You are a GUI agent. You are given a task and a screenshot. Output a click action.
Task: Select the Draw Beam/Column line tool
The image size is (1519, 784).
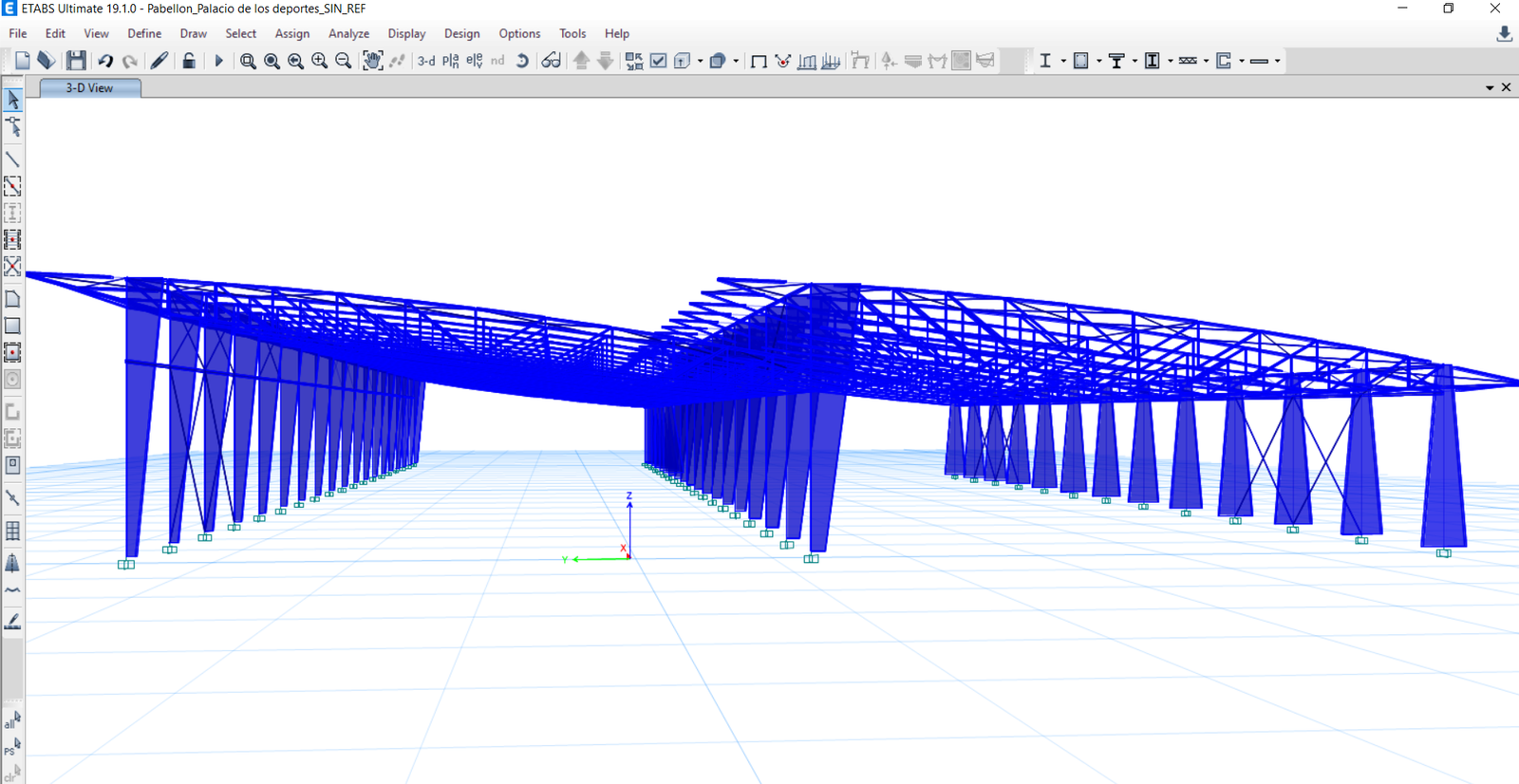tap(12, 159)
